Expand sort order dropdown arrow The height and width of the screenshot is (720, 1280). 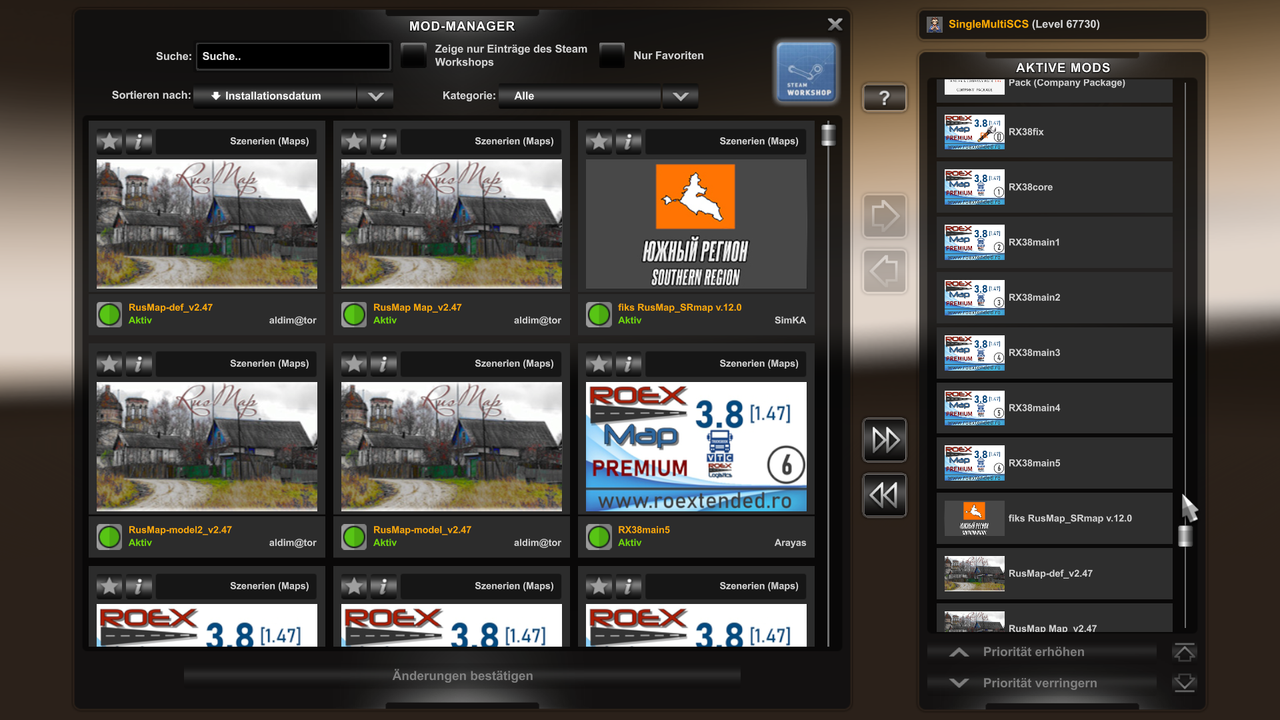[375, 96]
